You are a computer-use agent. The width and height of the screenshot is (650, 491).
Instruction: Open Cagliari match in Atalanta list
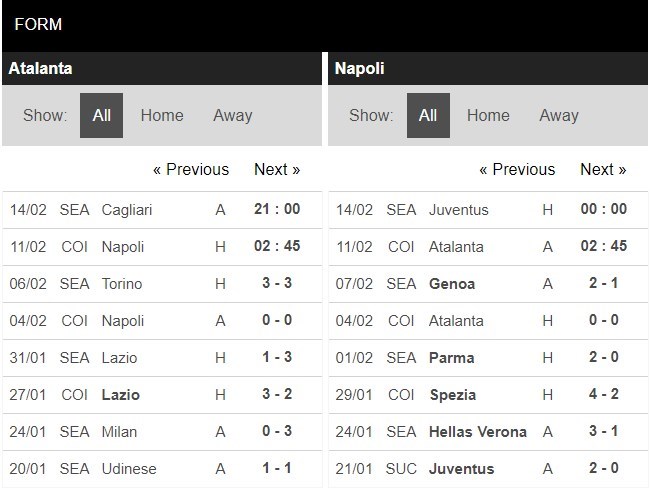tap(126, 210)
